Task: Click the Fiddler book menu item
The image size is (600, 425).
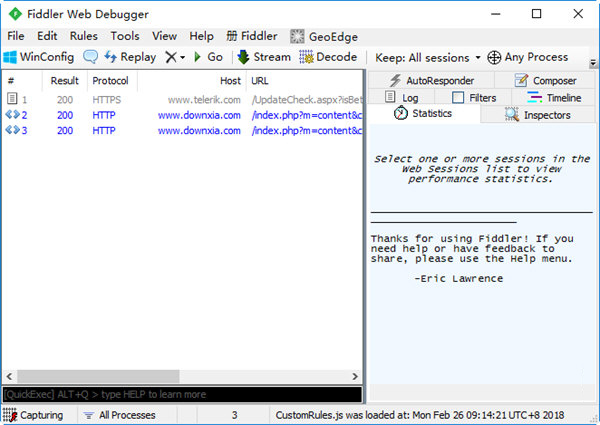Action: [x=251, y=36]
